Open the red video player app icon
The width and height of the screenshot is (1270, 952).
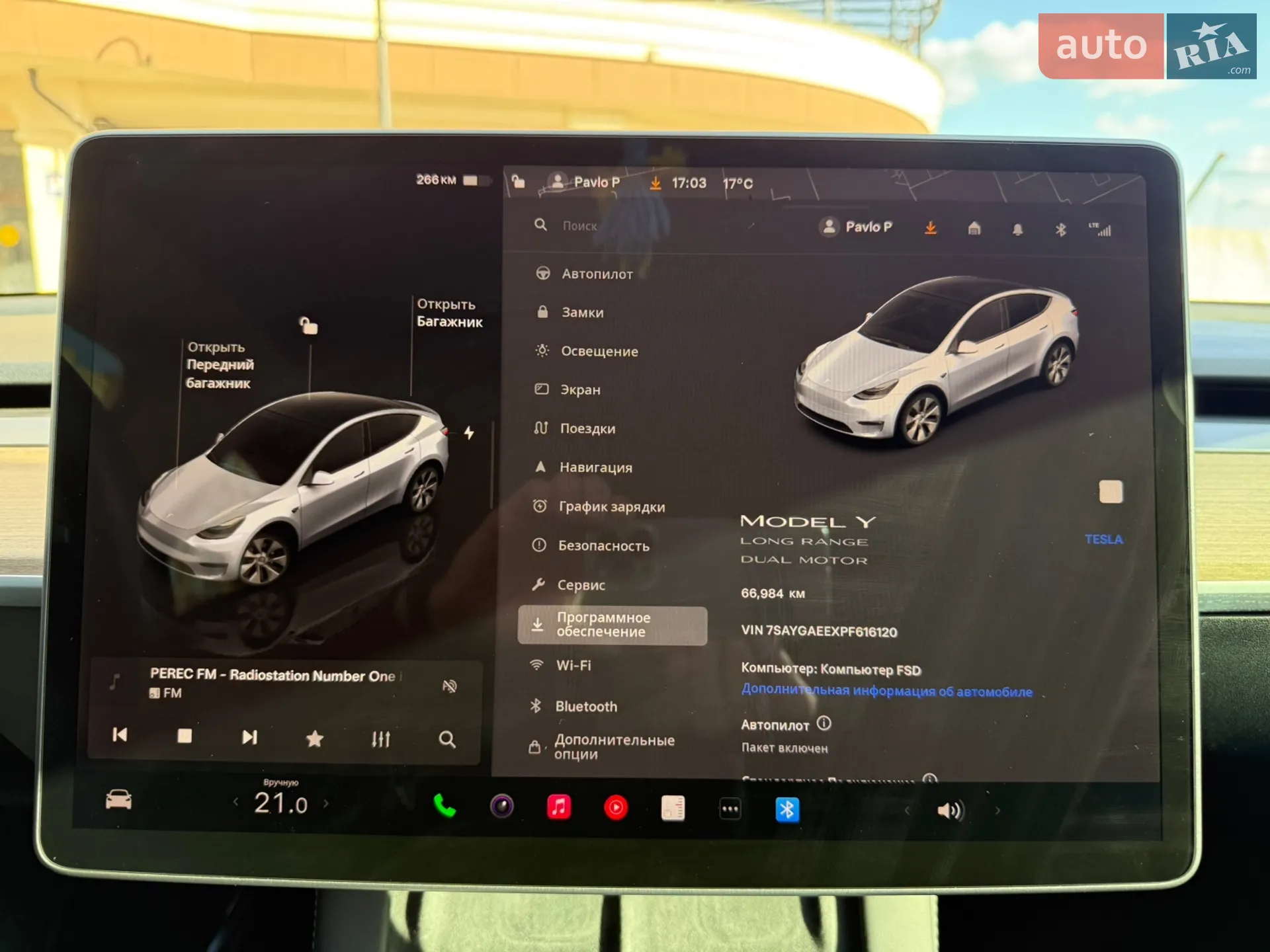click(x=616, y=808)
